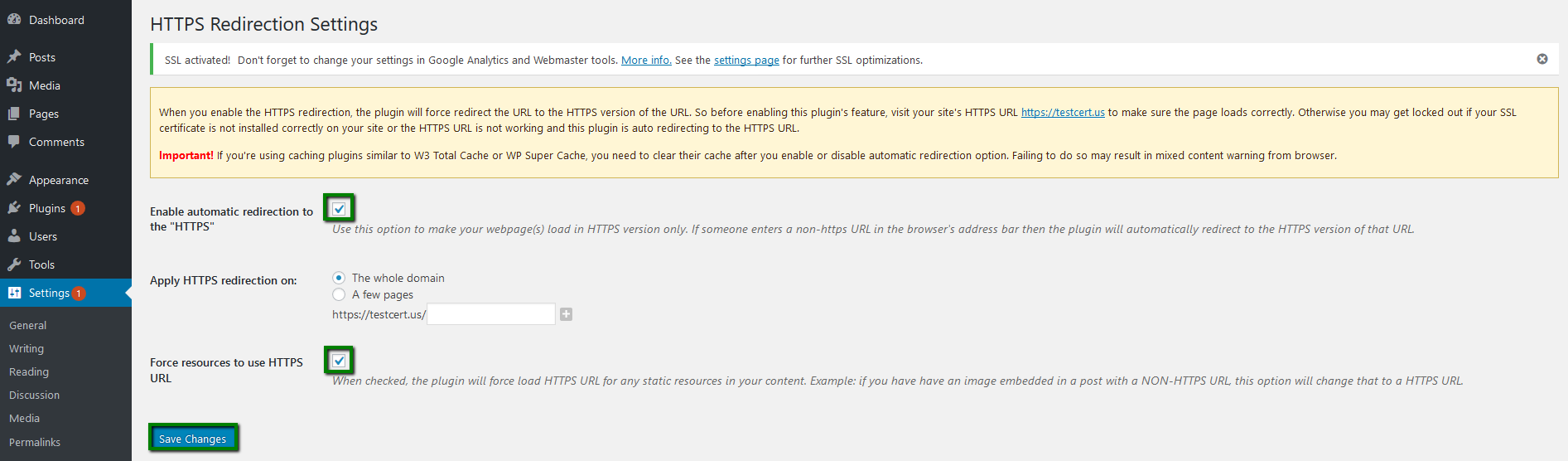Open Plugins via plug icon

point(14,208)
